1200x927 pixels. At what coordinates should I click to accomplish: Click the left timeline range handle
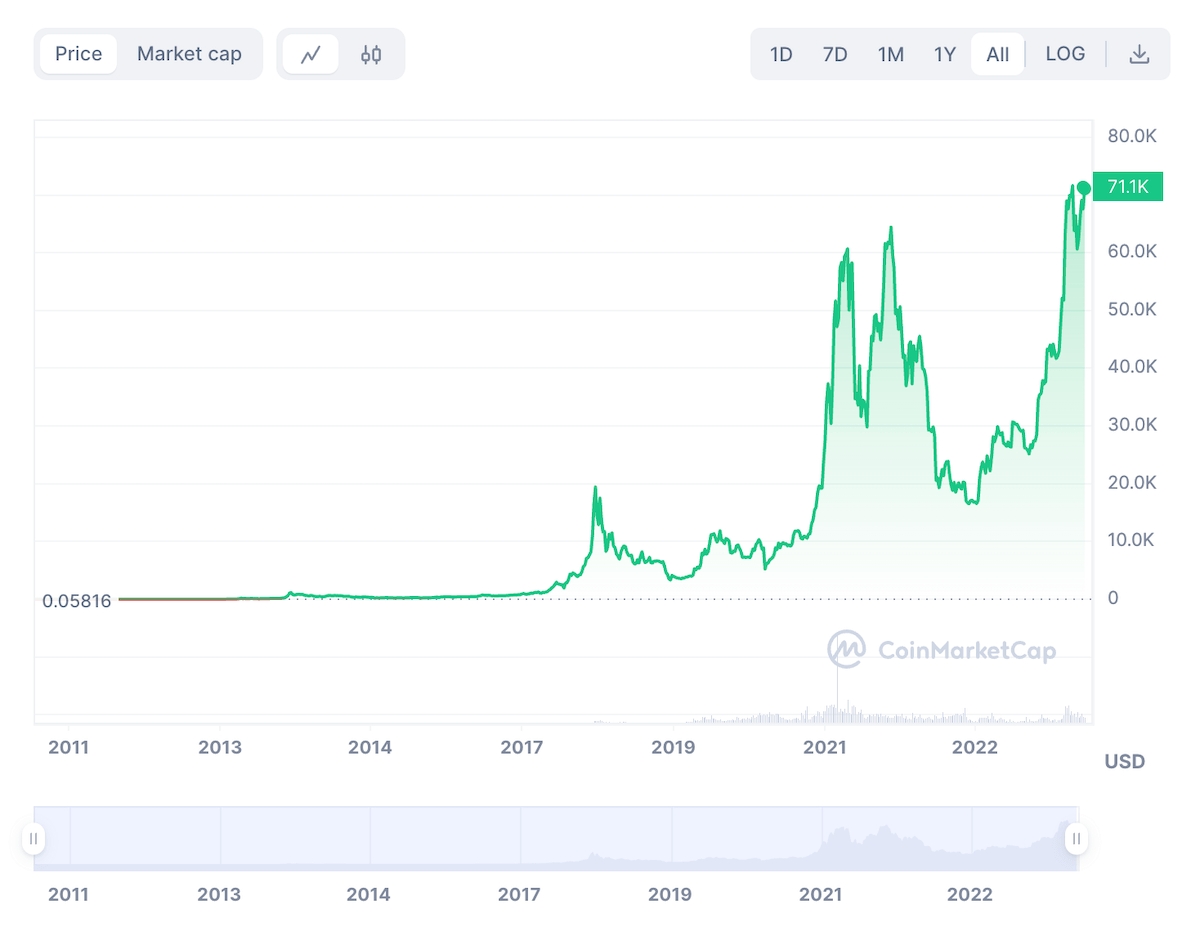(34, 839)
